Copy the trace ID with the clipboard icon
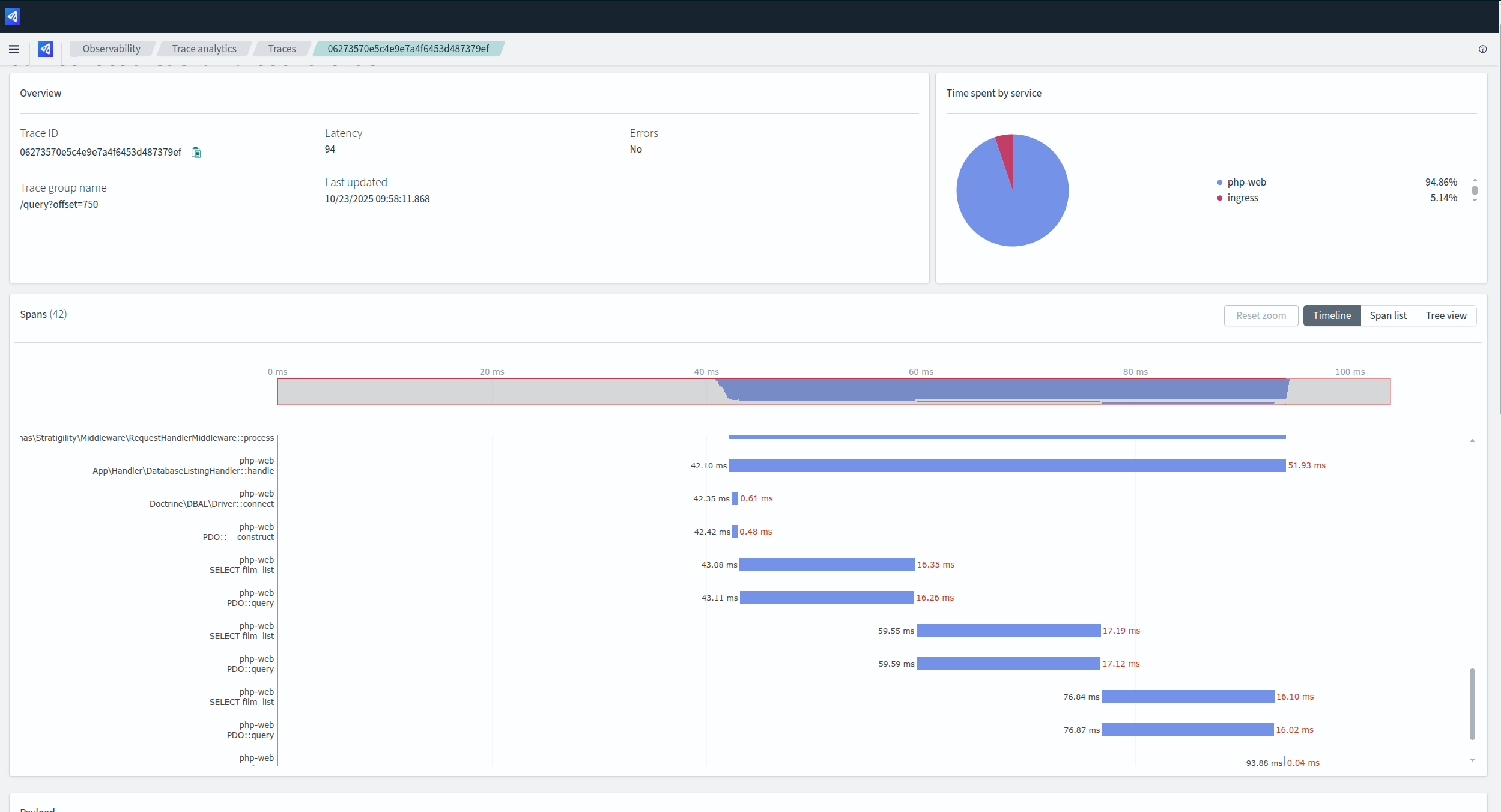The image size is (1501, 812). pyautogui.click(x=196, y=153)
